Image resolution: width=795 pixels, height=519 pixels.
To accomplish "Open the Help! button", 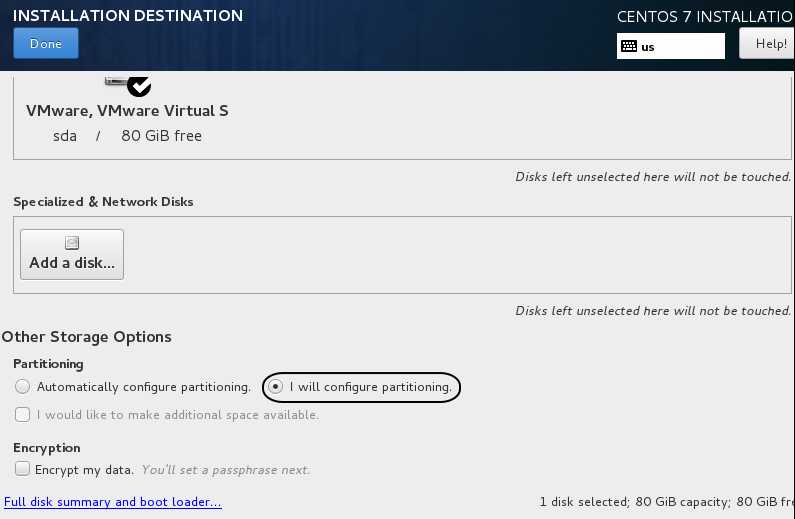I will pyautogui.click(x=767, y=44).
